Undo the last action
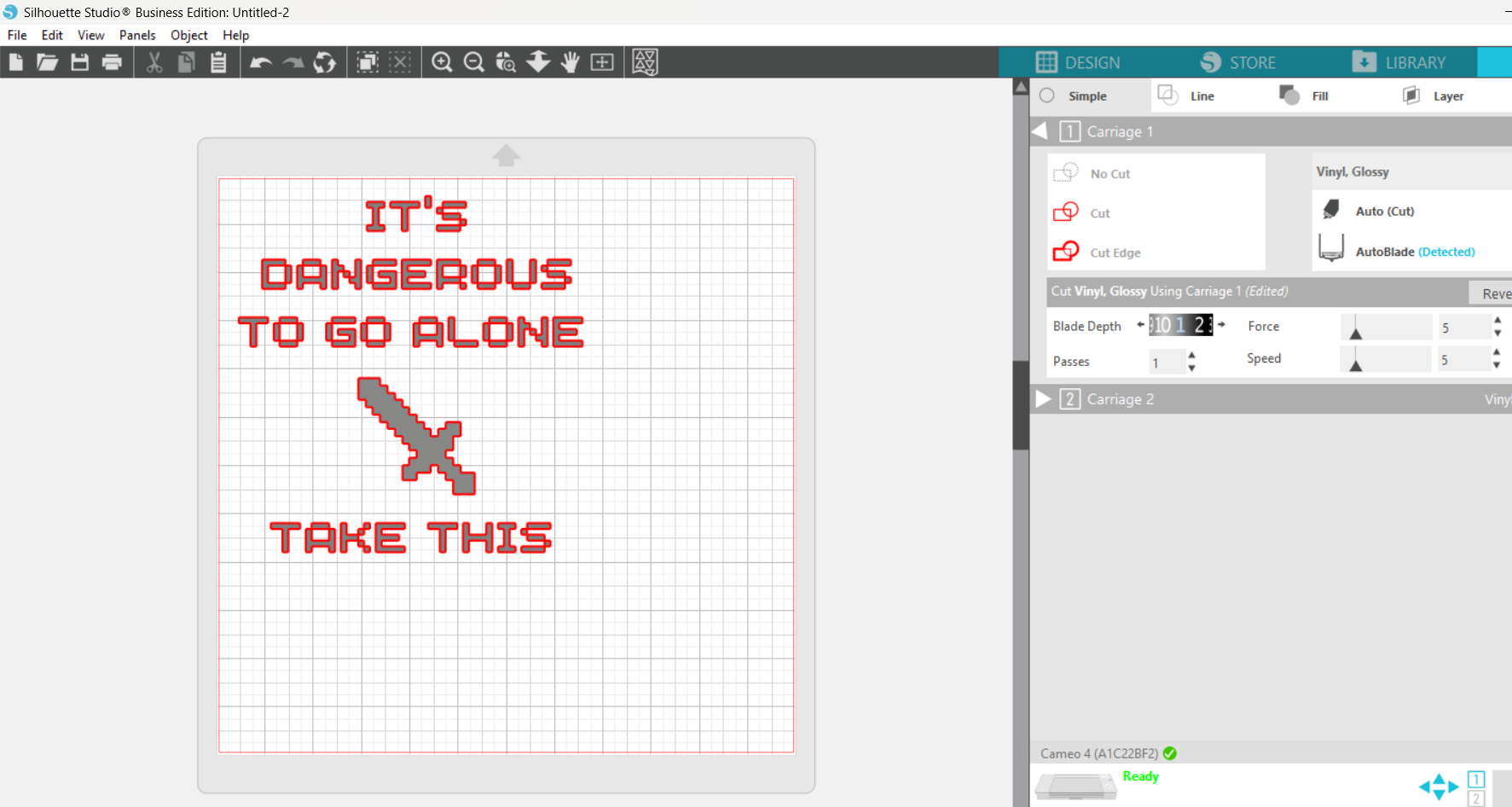This screenshot has height=807, width=1512. pos(261,62)
